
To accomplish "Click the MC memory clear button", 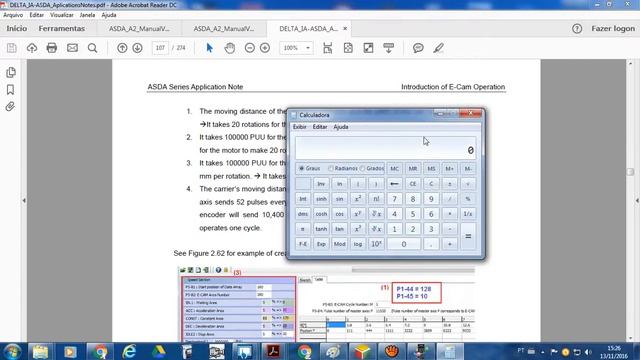I will (x=394, y=169).
